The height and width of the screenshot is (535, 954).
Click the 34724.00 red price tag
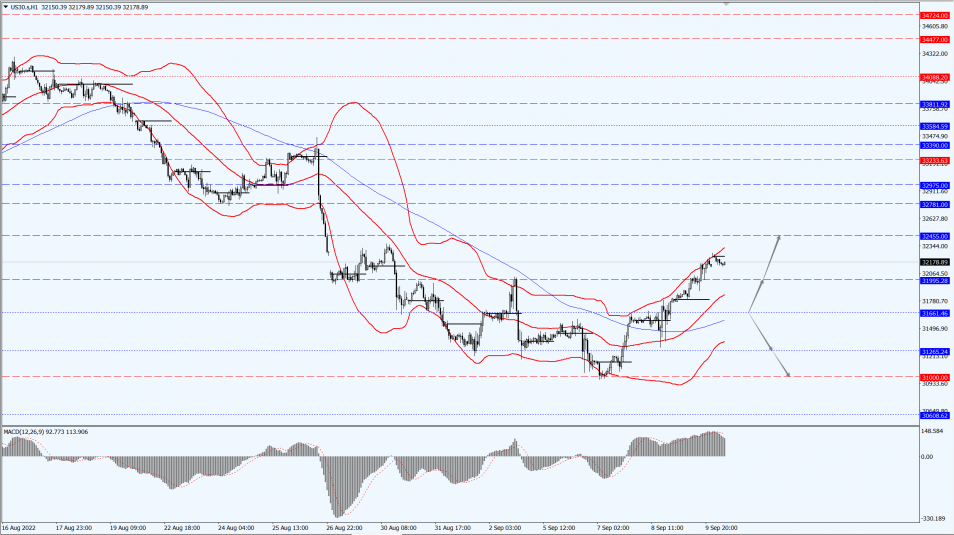tap(934, 15)
